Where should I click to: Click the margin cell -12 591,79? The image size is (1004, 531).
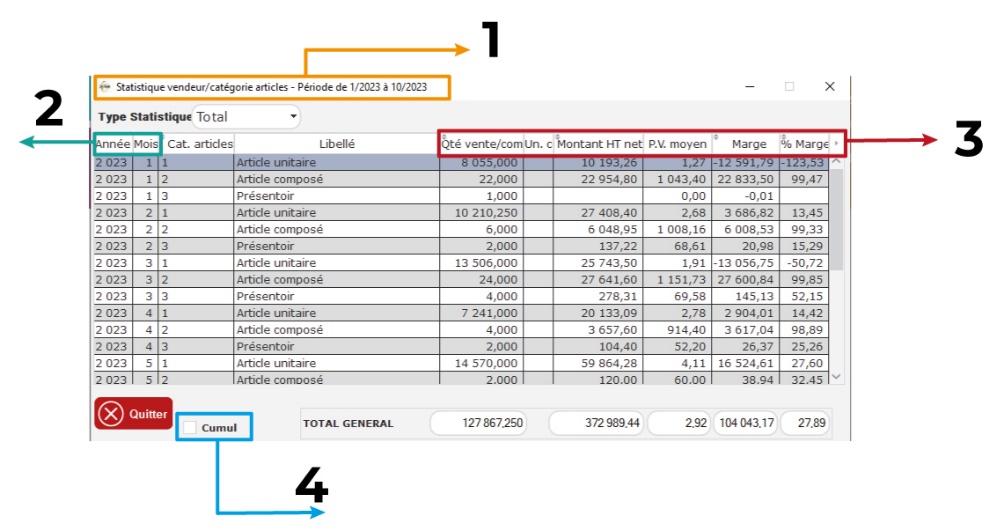(746, 163)
